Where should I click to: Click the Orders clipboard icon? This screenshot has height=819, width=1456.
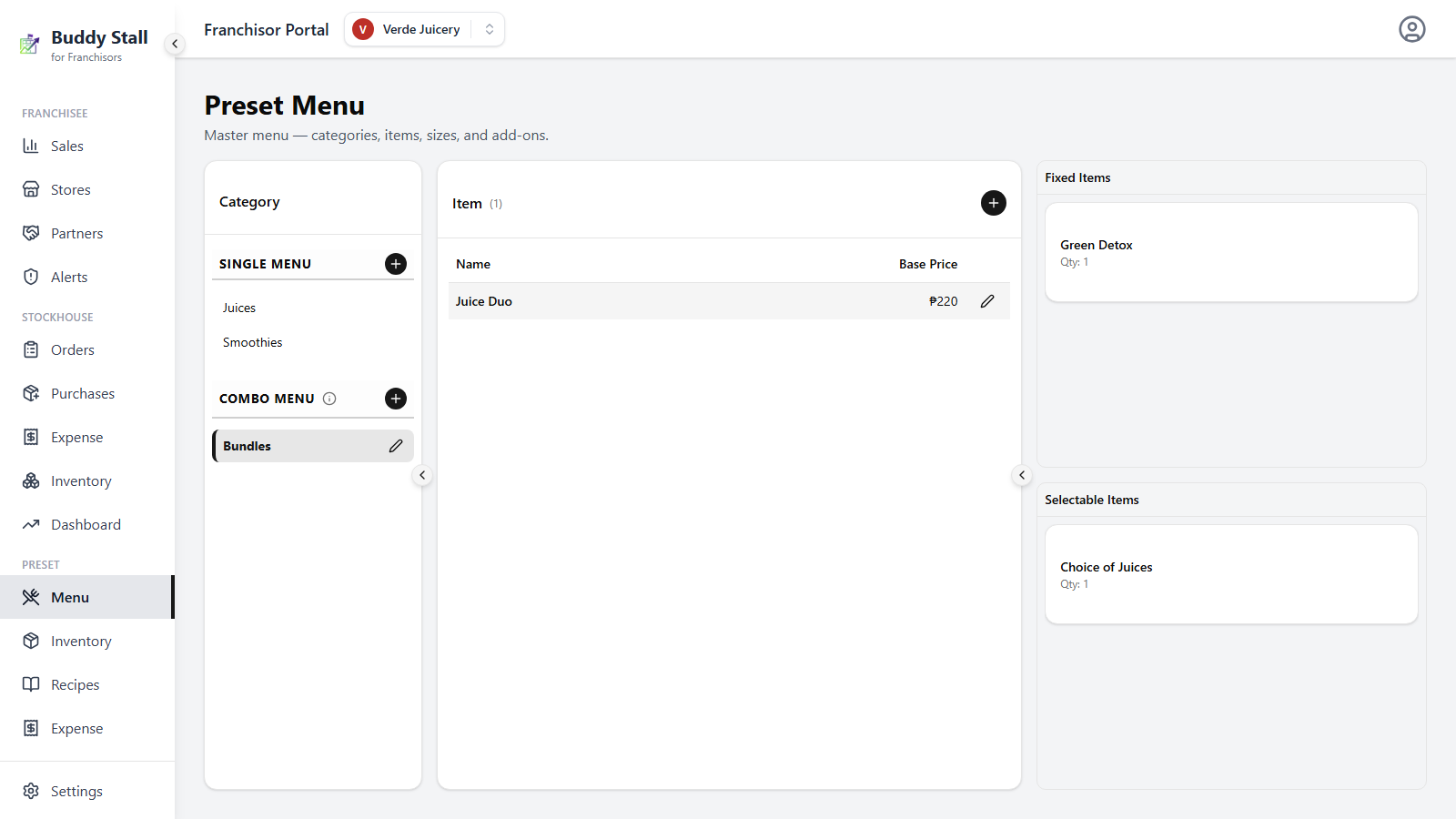tap(31, 349)
